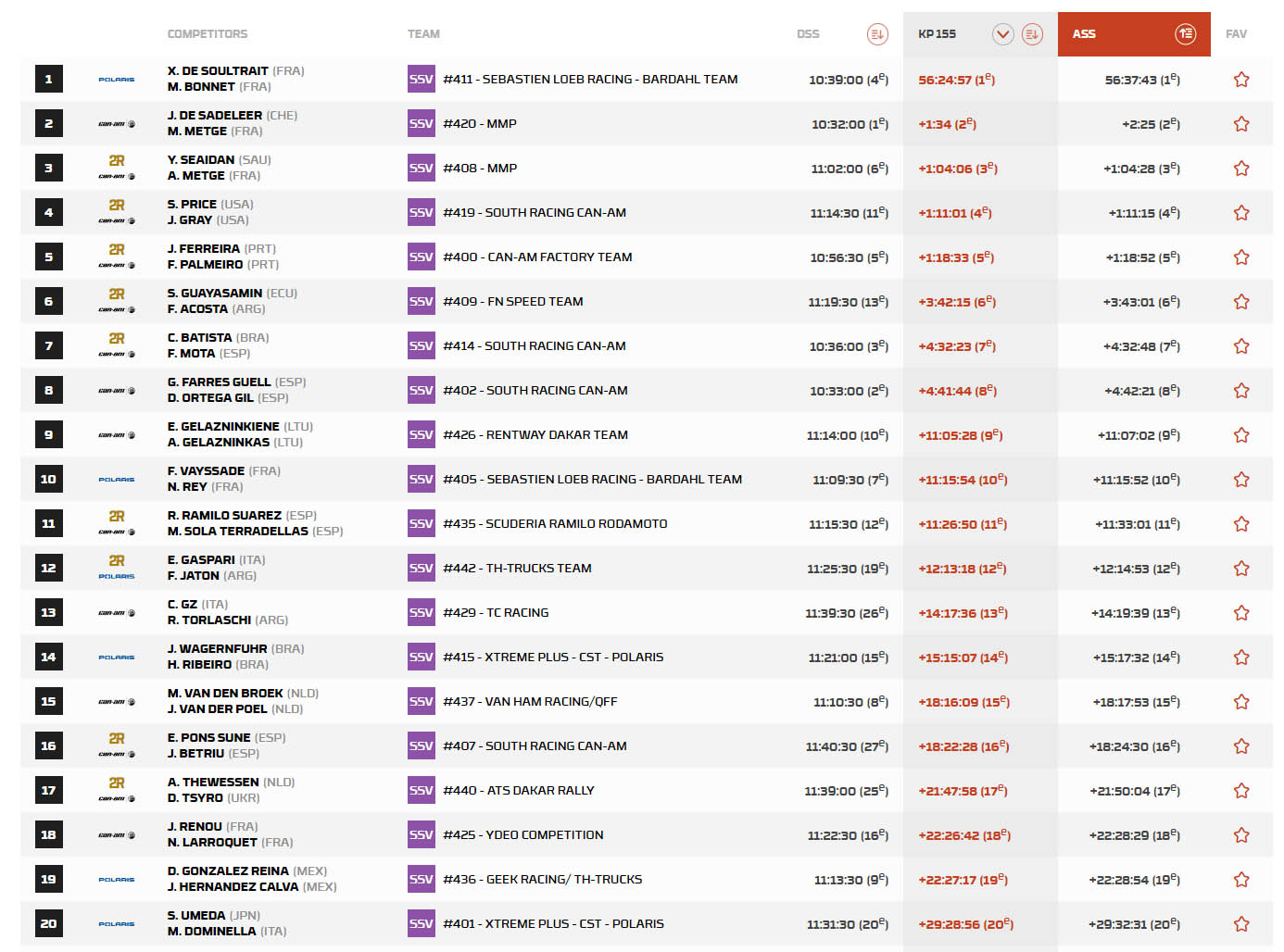The height and width of the screenshot is (952, 1284).
Task: Sort by KP 155 sort icon
Action: coord(1032,34)
